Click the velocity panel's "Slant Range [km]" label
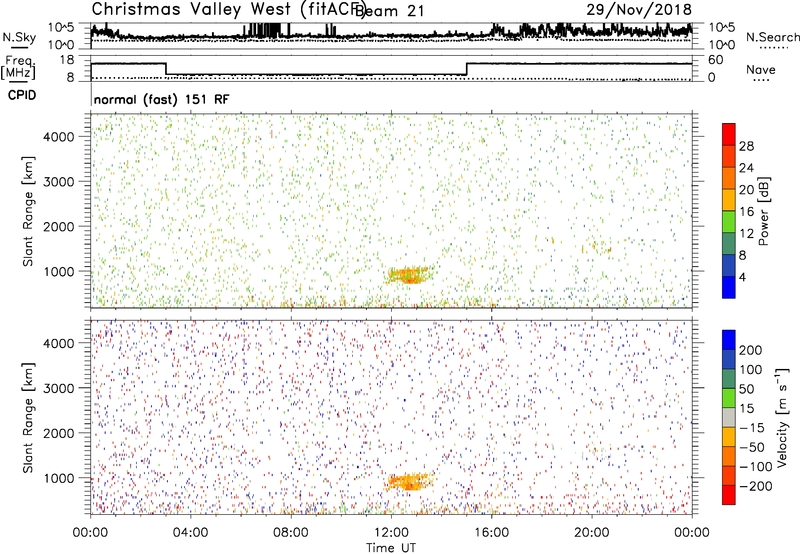 pyautogui.click(x=28, y=417)
